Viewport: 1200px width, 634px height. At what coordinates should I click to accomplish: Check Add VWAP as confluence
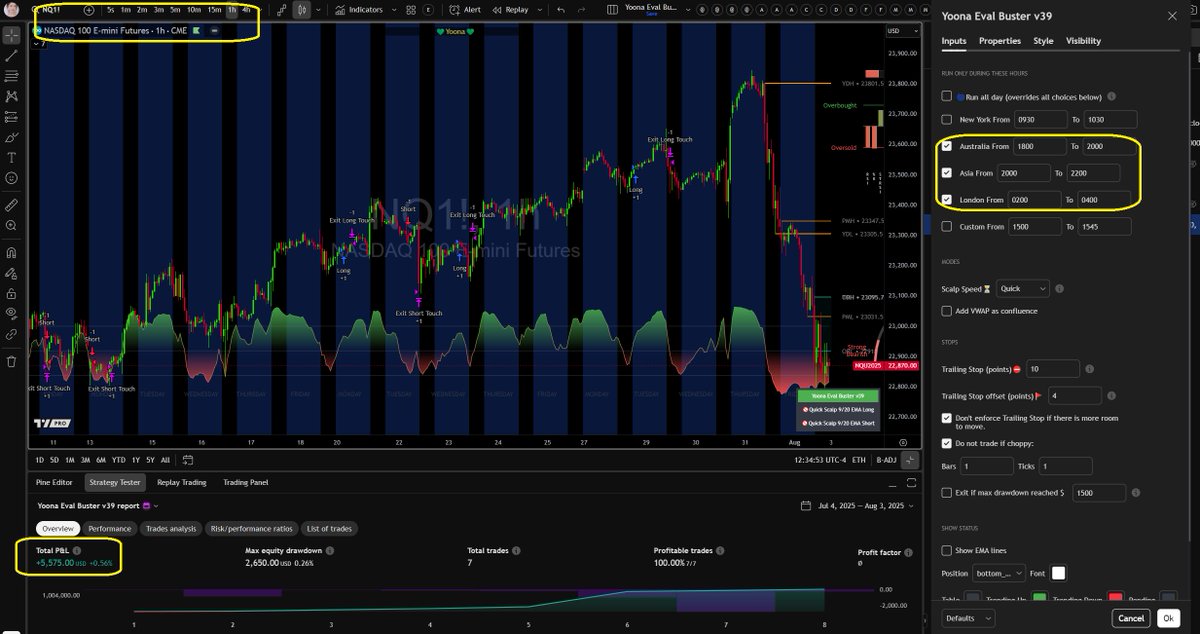947,311
